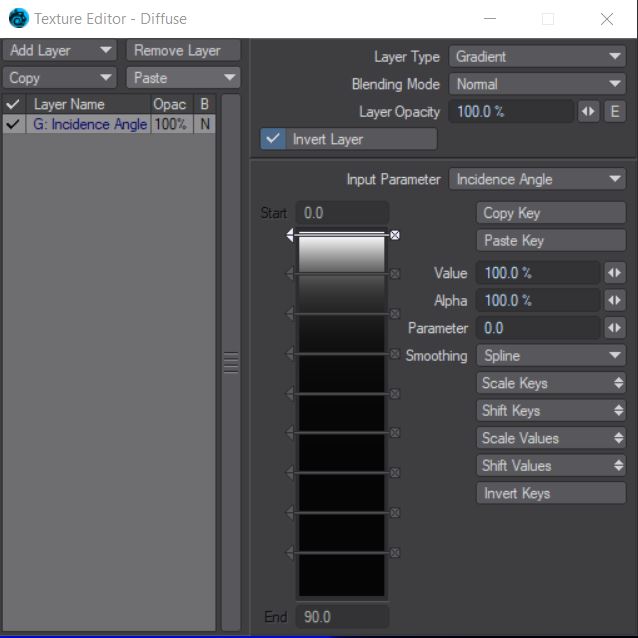Screen dimensions: 638x638
Task: Expand the Blending Mode dropdown
Action: 537,85
